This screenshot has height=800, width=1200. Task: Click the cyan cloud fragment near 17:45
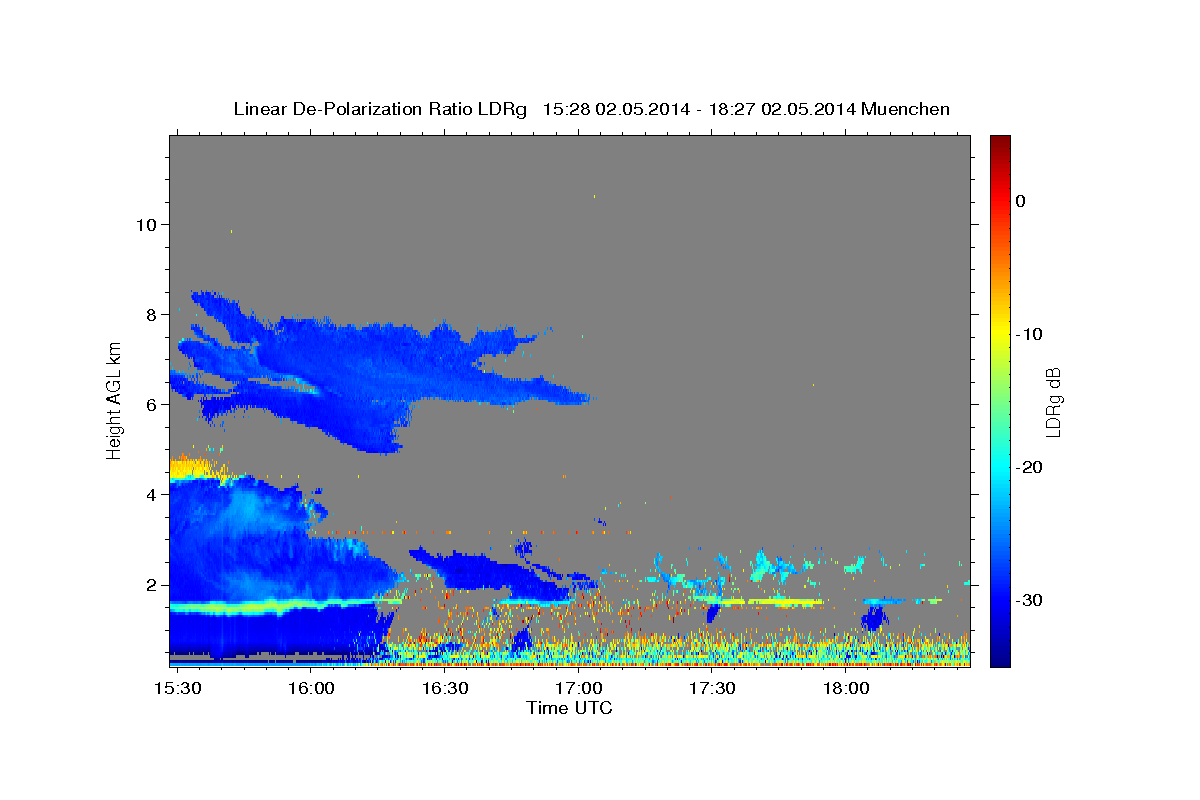point(772,567)
